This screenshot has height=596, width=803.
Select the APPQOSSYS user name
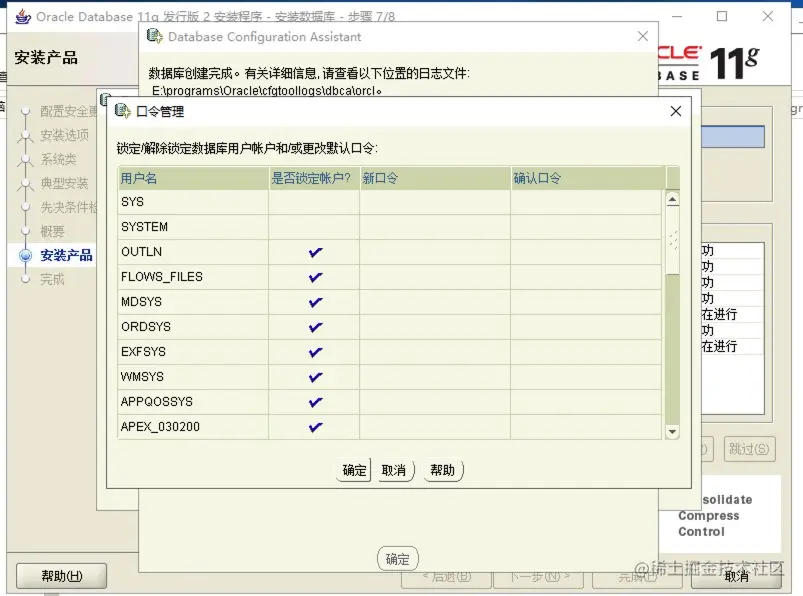pyautogui.click(x=157, y=402)
